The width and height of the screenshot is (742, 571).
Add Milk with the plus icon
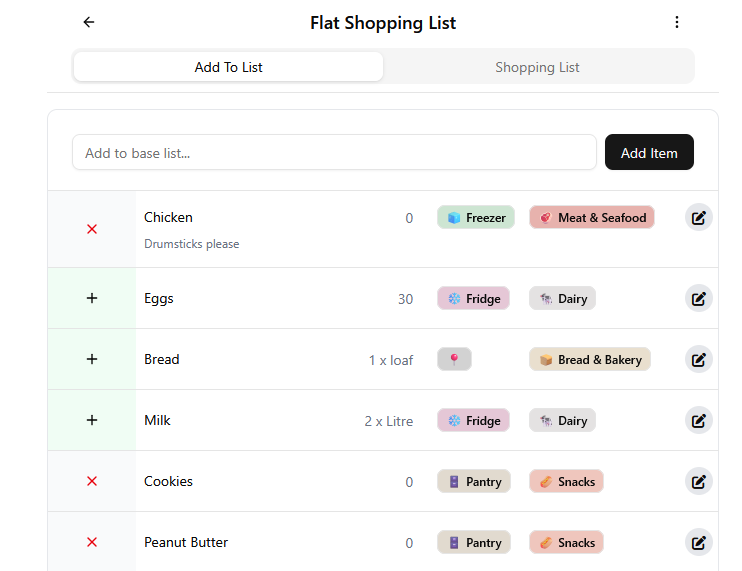click(92, 420)
